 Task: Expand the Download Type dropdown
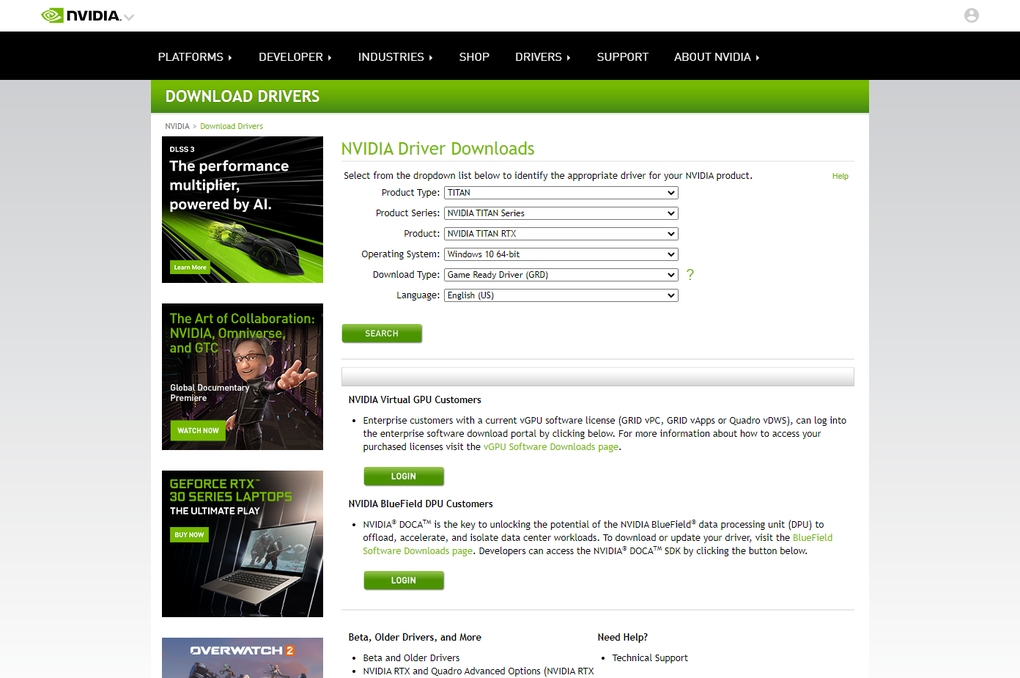pos(561,274)
